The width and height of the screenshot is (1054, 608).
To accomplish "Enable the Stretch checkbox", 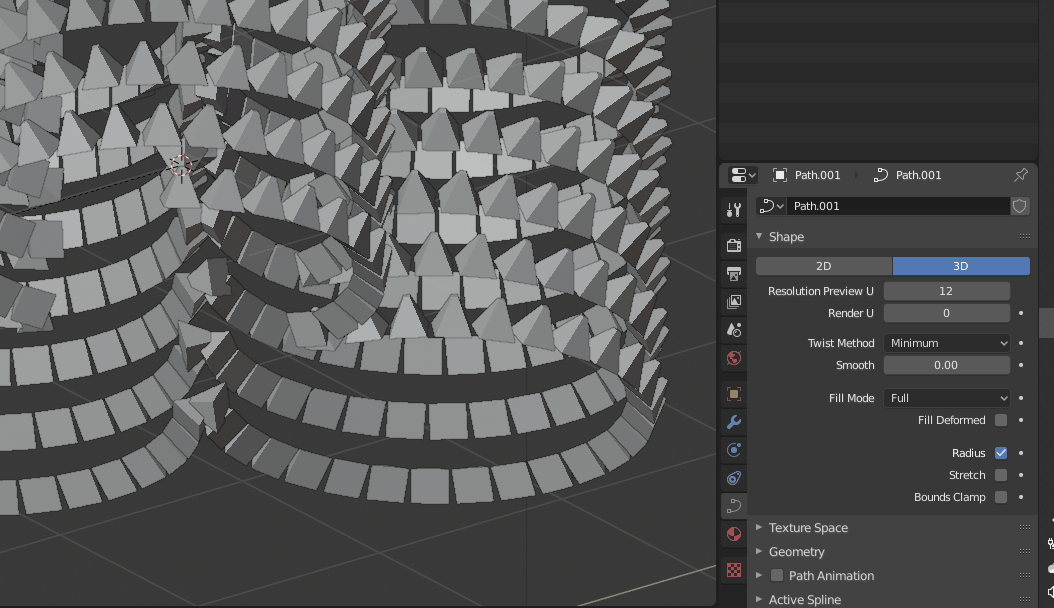I will coord(1001,476).
